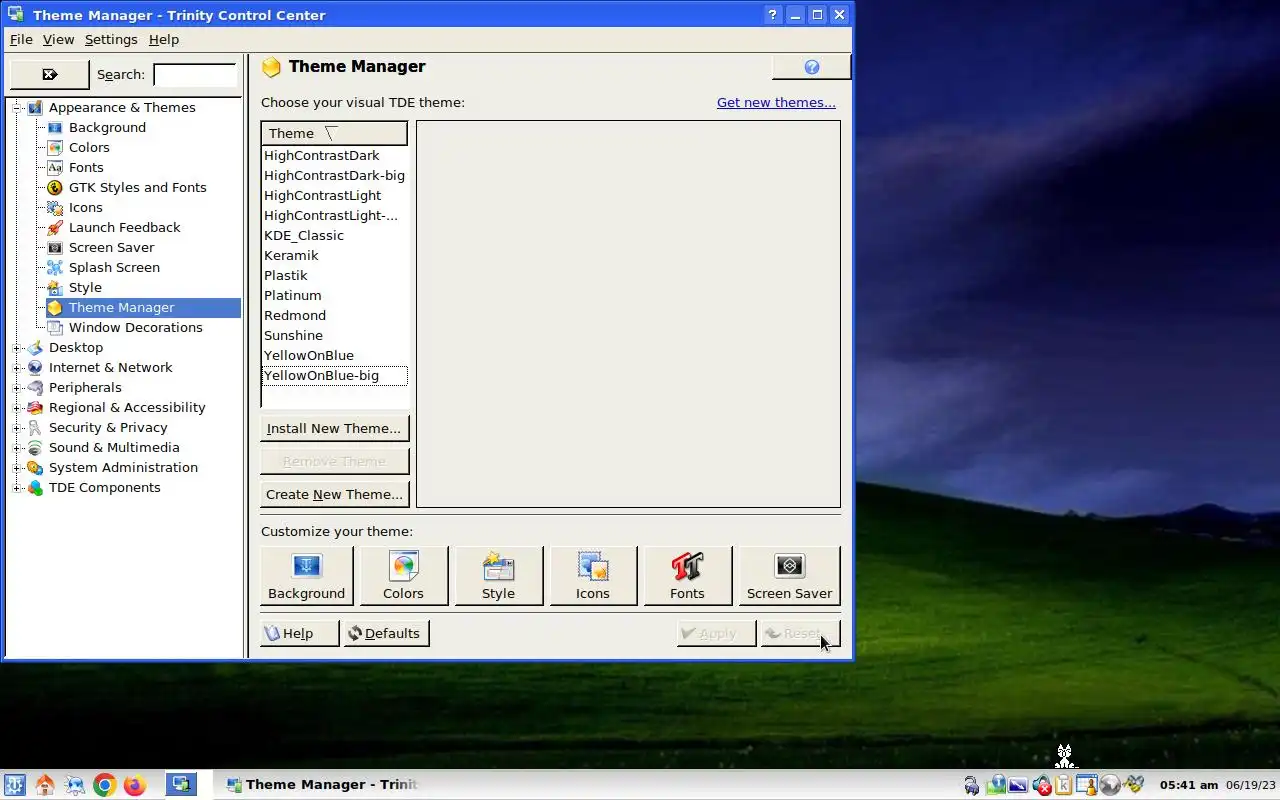
Task: Expand the System Administration branch
Action: (17, 467)
